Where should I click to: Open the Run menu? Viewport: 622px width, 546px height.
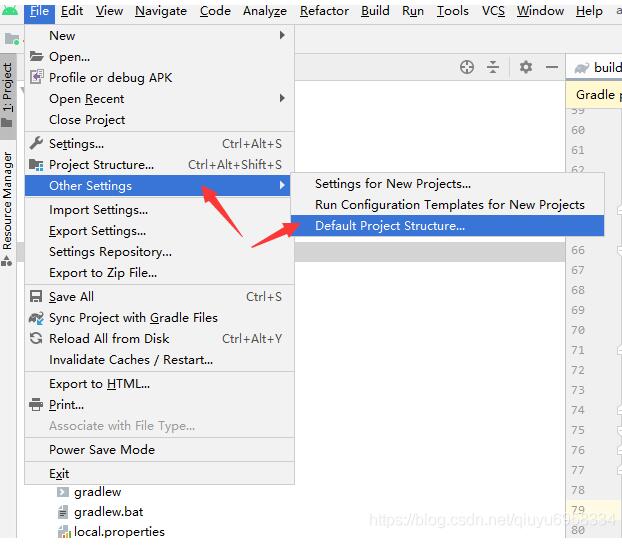pos(413,11)
